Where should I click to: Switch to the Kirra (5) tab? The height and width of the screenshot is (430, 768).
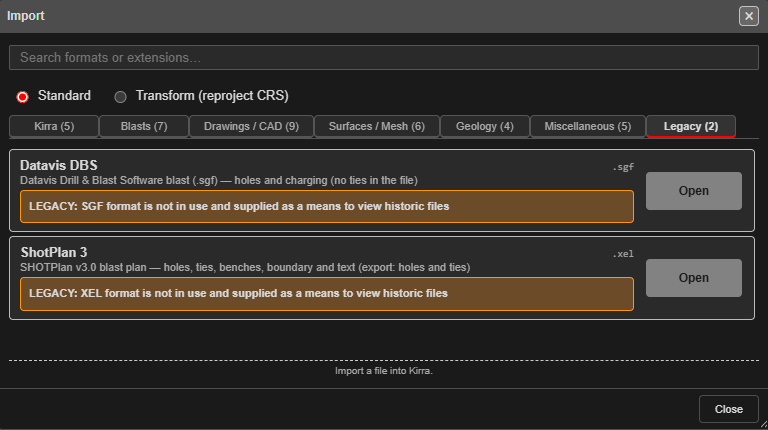[x=54, y=126]
